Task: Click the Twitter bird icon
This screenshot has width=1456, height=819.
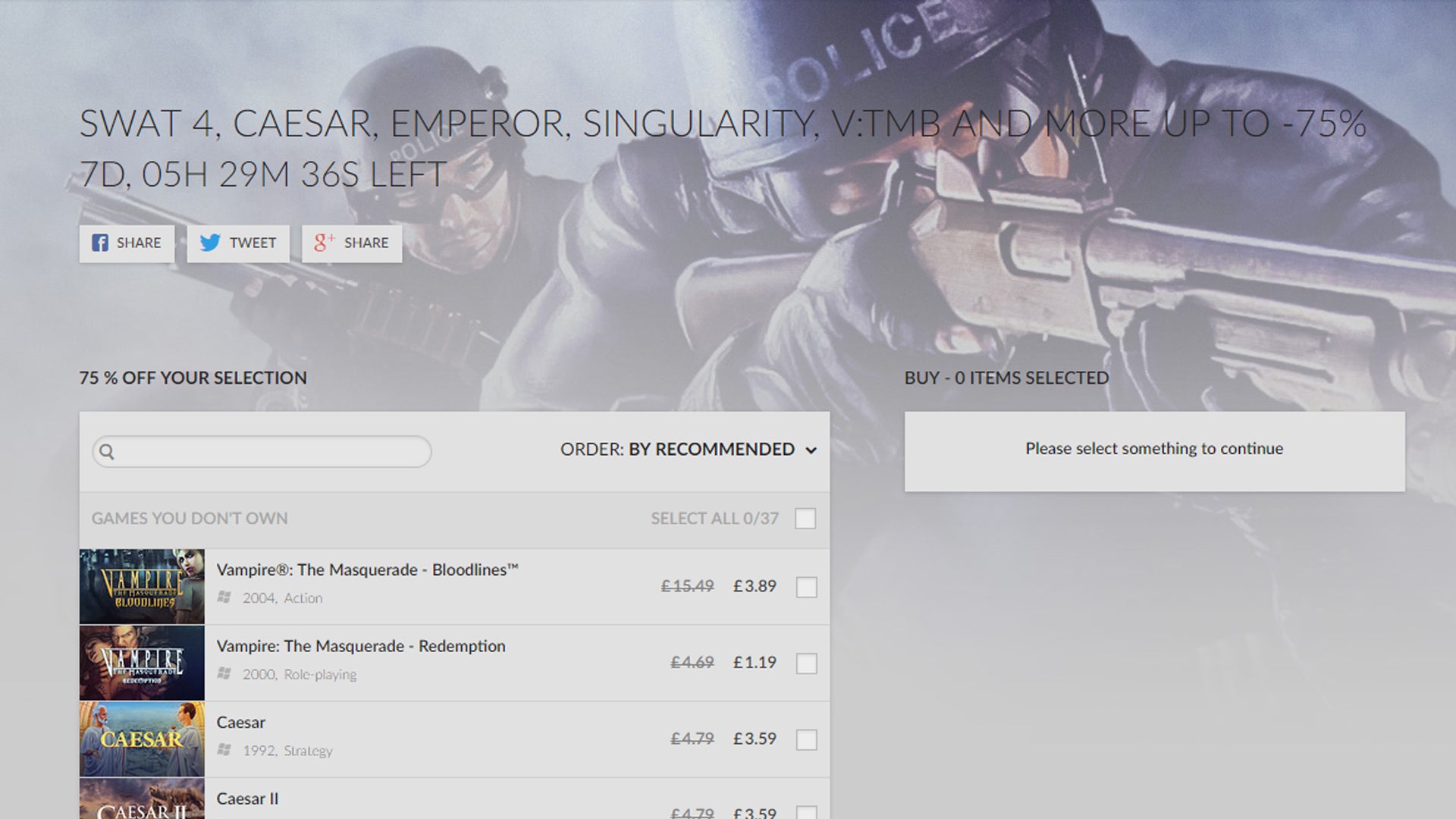Action: click(x=210, y=243)
